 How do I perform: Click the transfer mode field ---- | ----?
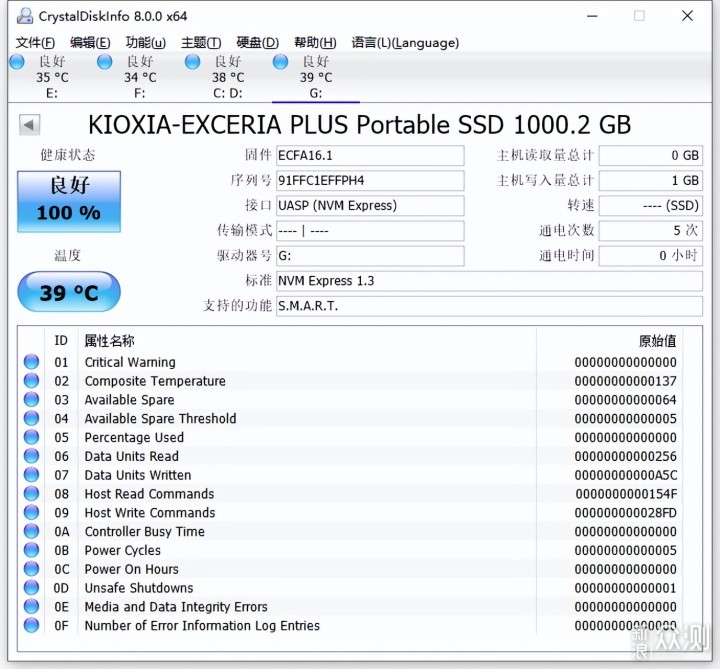(x=370, y=230)
